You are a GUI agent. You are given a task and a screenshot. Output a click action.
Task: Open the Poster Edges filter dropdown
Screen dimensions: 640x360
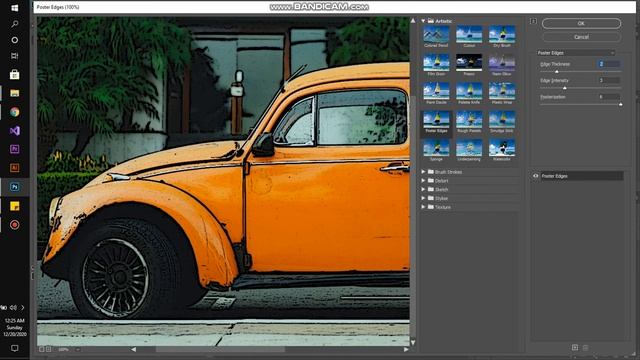click(576, 53)
